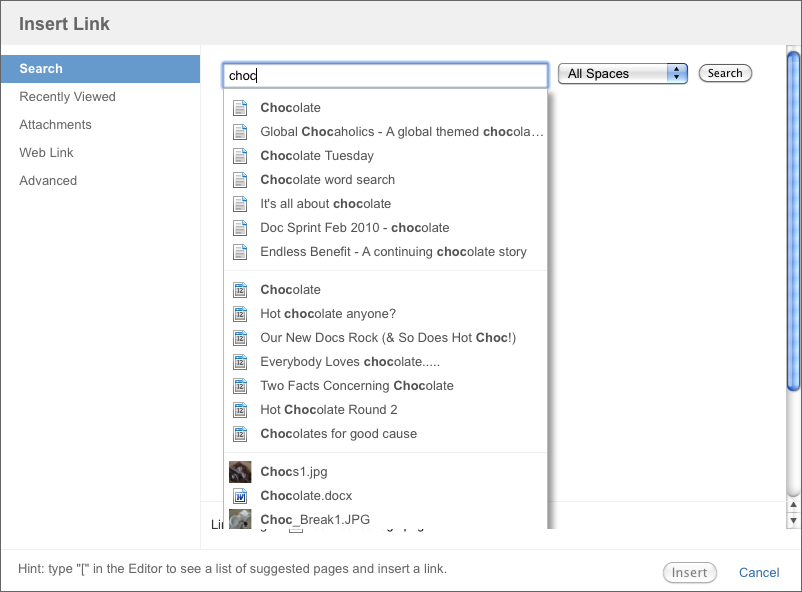Switch to the Recently Viewed tab
The image size is (802, 592).
(x=67, y=97)
